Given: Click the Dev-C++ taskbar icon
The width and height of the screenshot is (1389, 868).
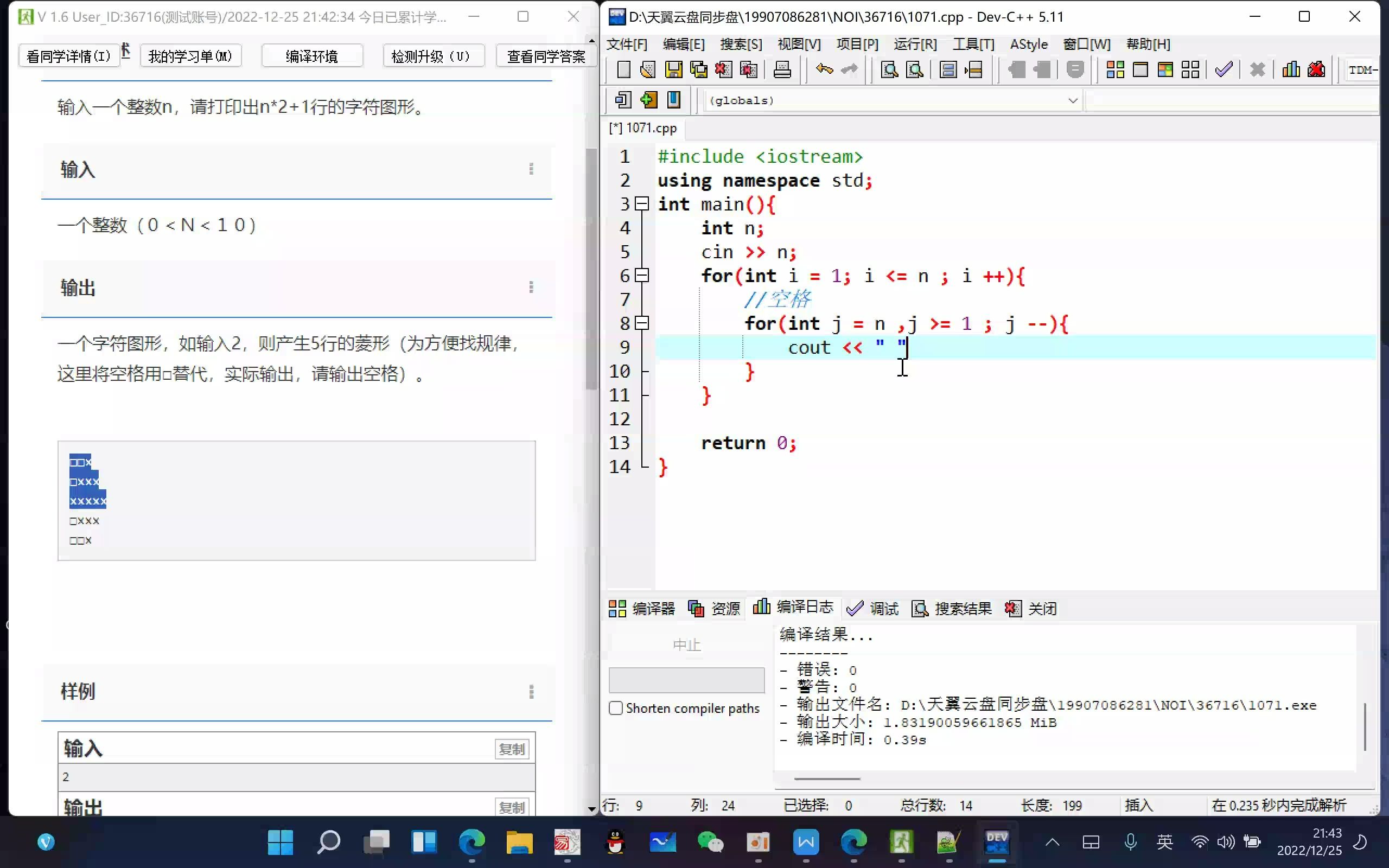Looking at the screenshot, I should coord(996,843).
